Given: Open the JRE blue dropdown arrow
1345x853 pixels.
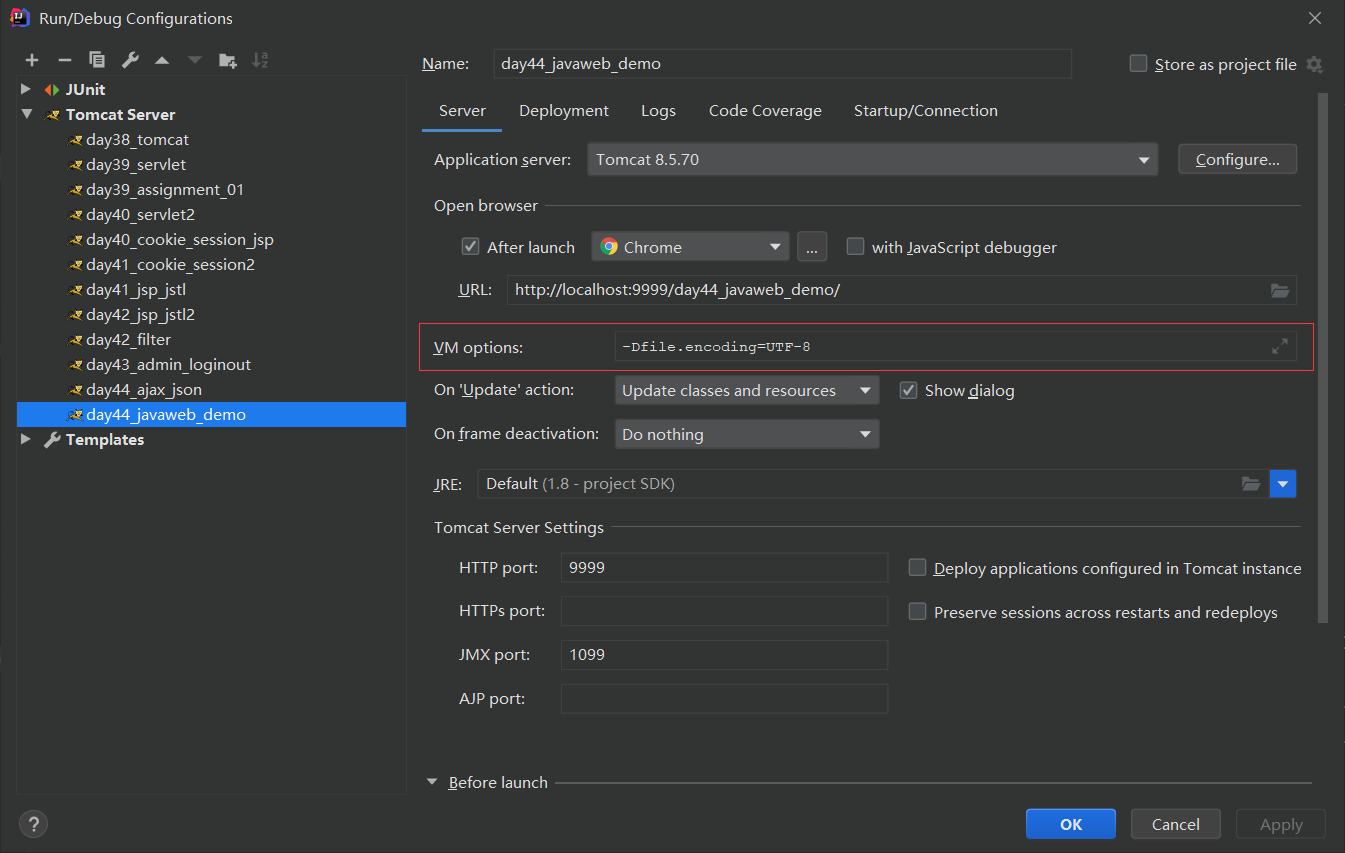Looking at the screenshot, I should click(1283, 484).
